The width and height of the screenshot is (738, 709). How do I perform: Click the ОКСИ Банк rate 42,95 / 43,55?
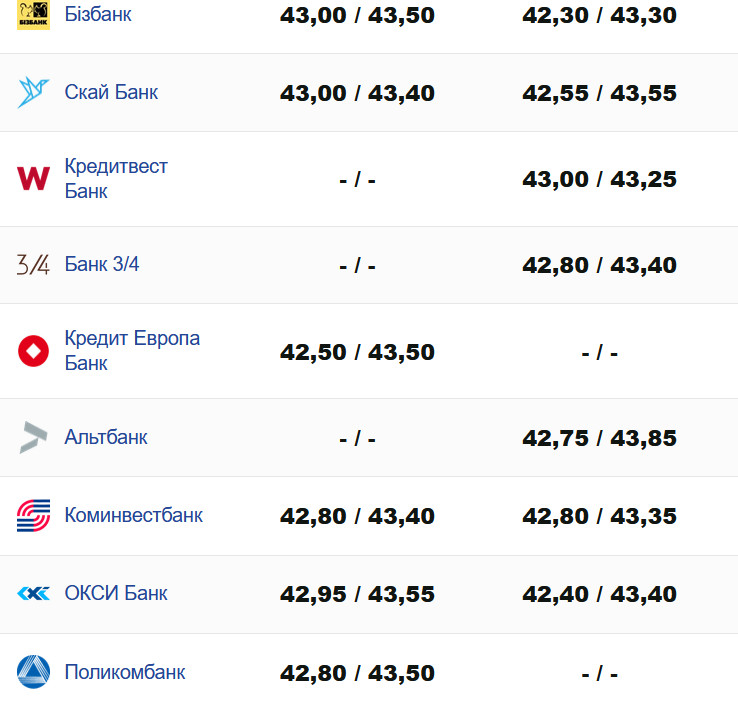click(357, 594)
